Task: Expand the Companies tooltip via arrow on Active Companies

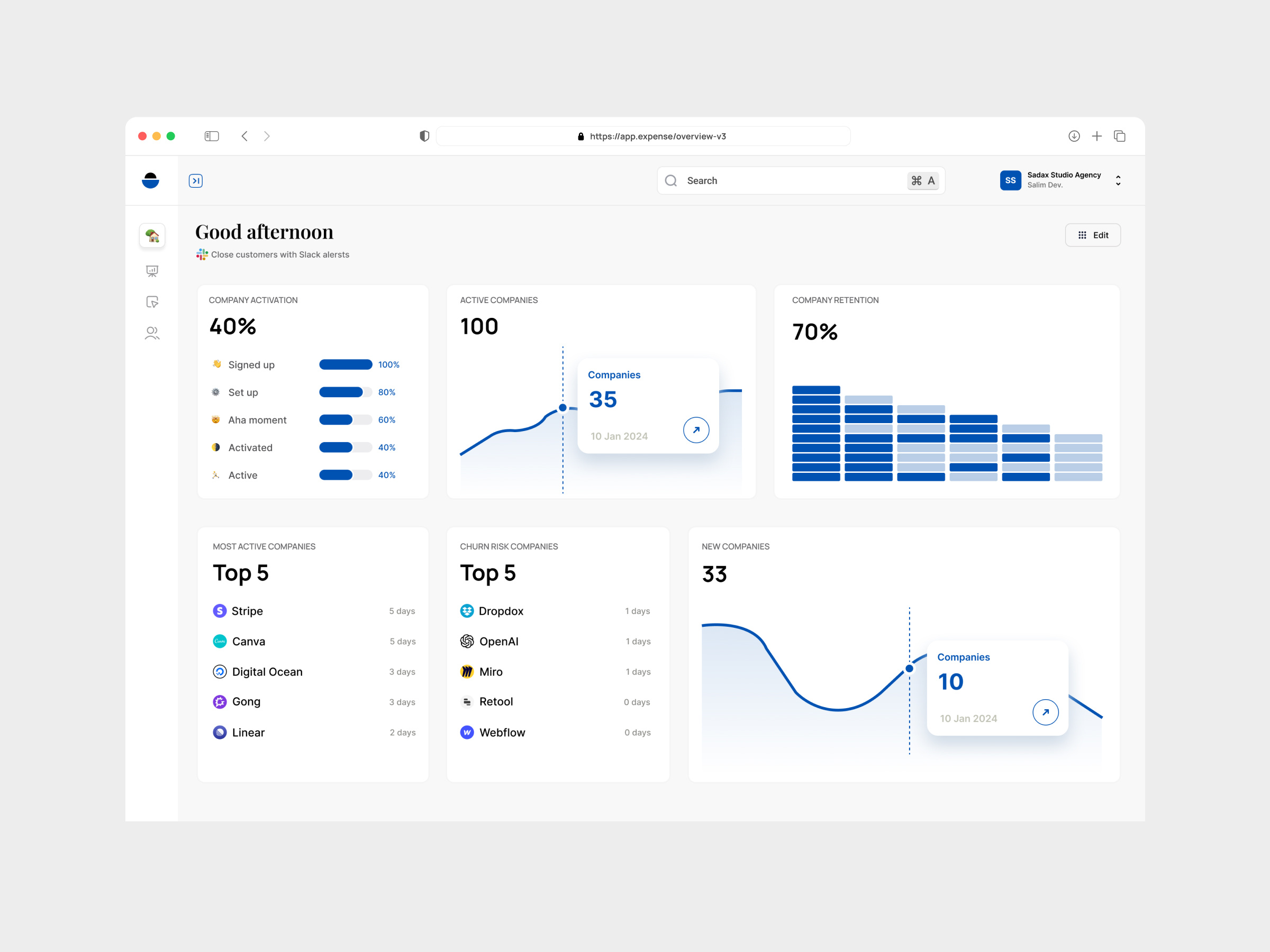Action: pyautogui.click(x=696, y=429)
